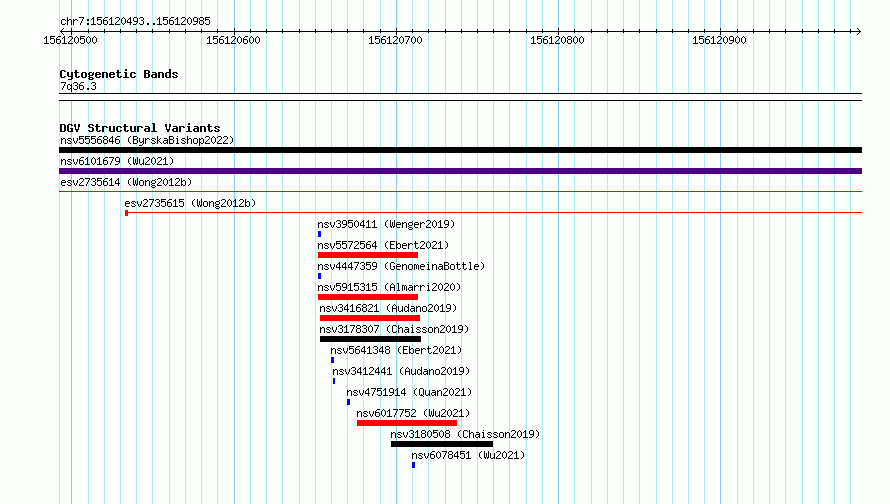Click the right arrow at ruler end

click(x=858, y=31)
